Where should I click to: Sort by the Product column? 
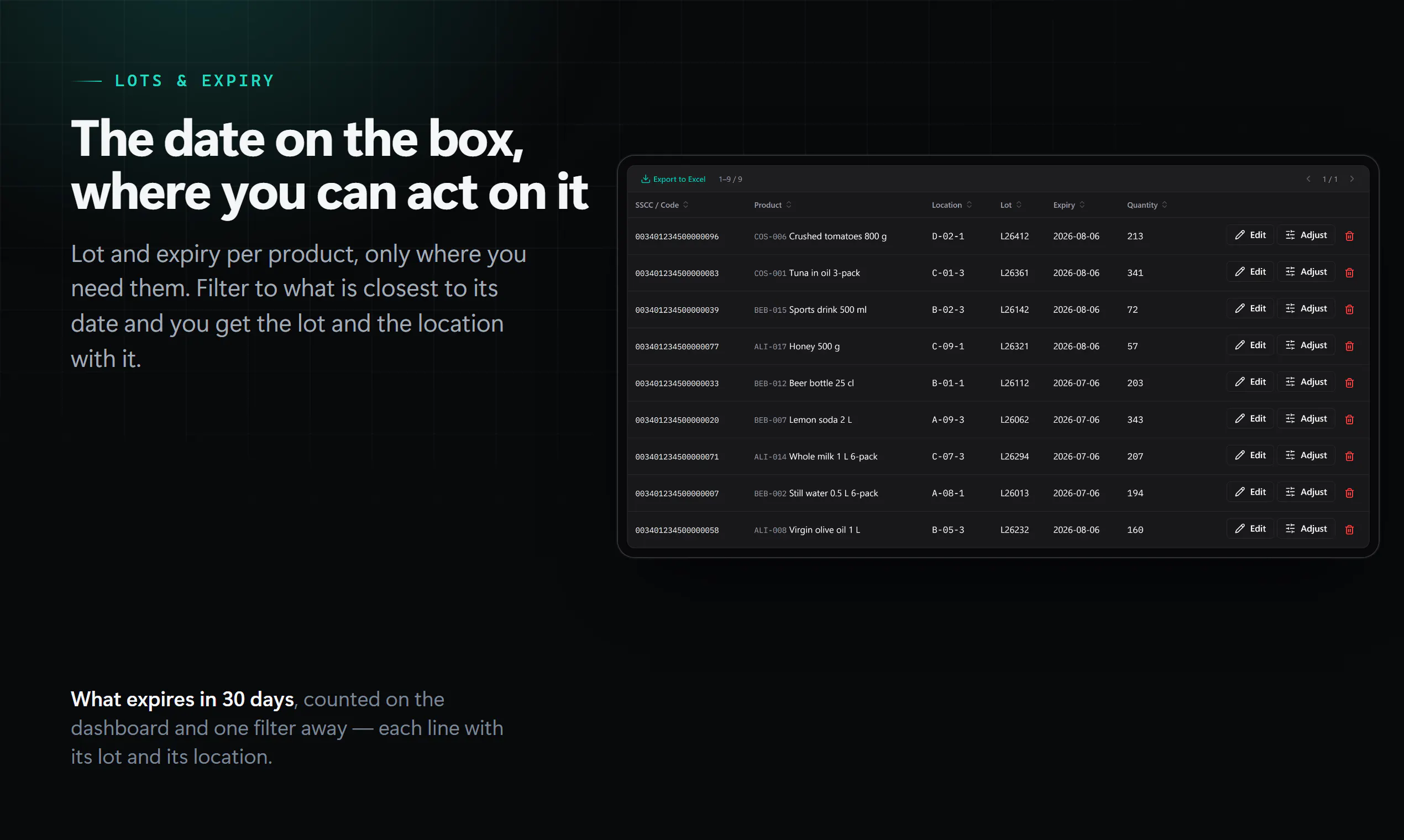(x=772, y=205)
